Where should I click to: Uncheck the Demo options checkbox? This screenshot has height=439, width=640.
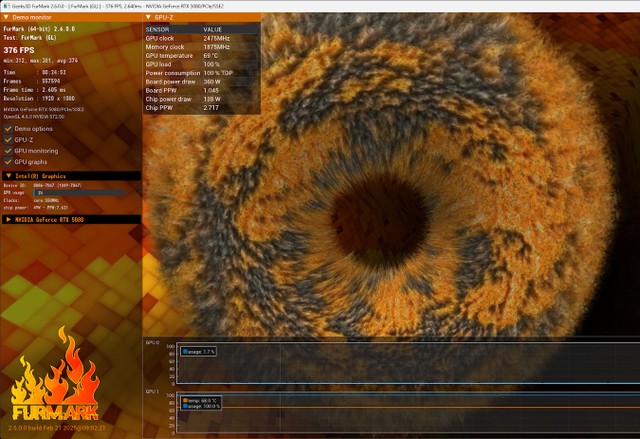(8, 129)
